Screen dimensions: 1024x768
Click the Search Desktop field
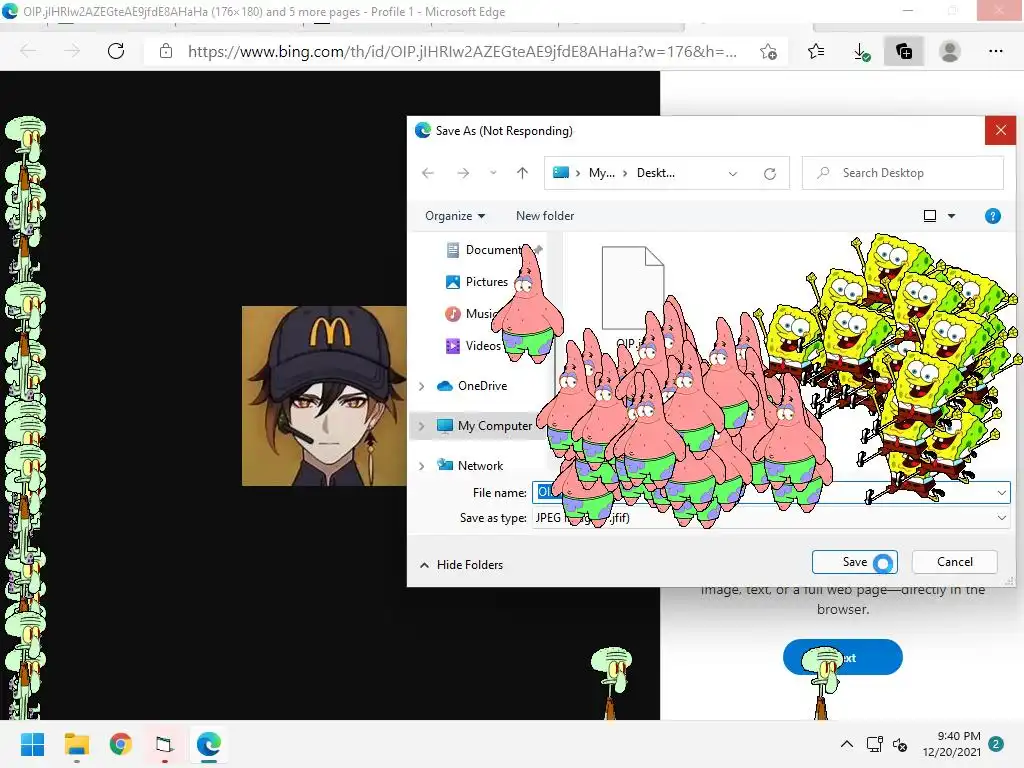tap(903, 173)
